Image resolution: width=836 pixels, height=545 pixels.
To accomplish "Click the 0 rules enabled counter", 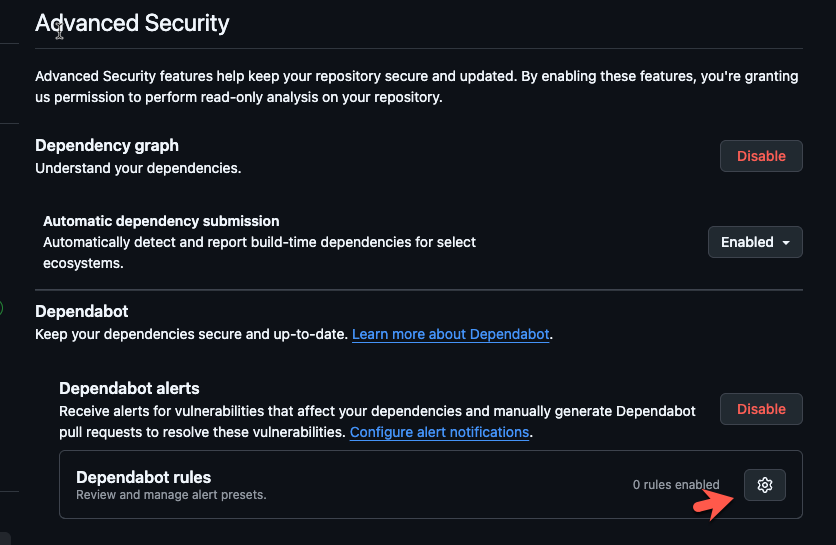I will pos(676,485).
